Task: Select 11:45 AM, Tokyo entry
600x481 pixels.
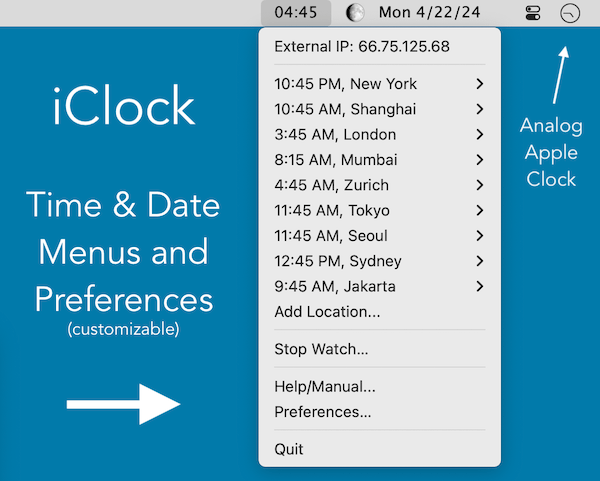Action: click(x=380, y=210)
